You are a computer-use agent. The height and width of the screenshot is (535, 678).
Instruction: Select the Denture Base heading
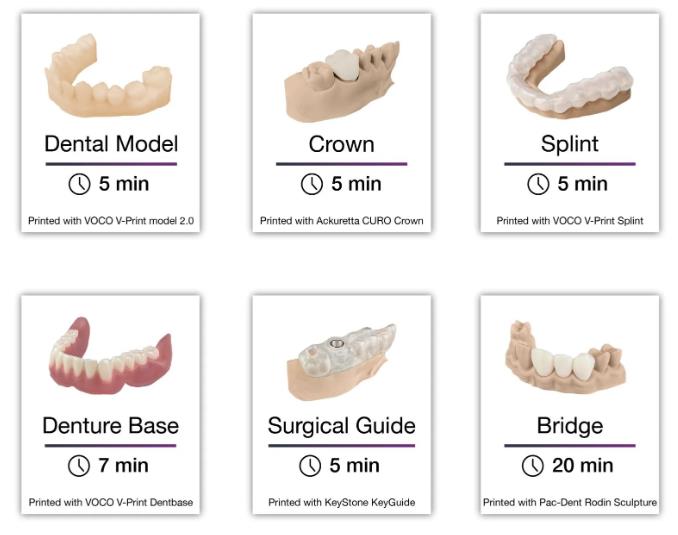tap(110, 426)
